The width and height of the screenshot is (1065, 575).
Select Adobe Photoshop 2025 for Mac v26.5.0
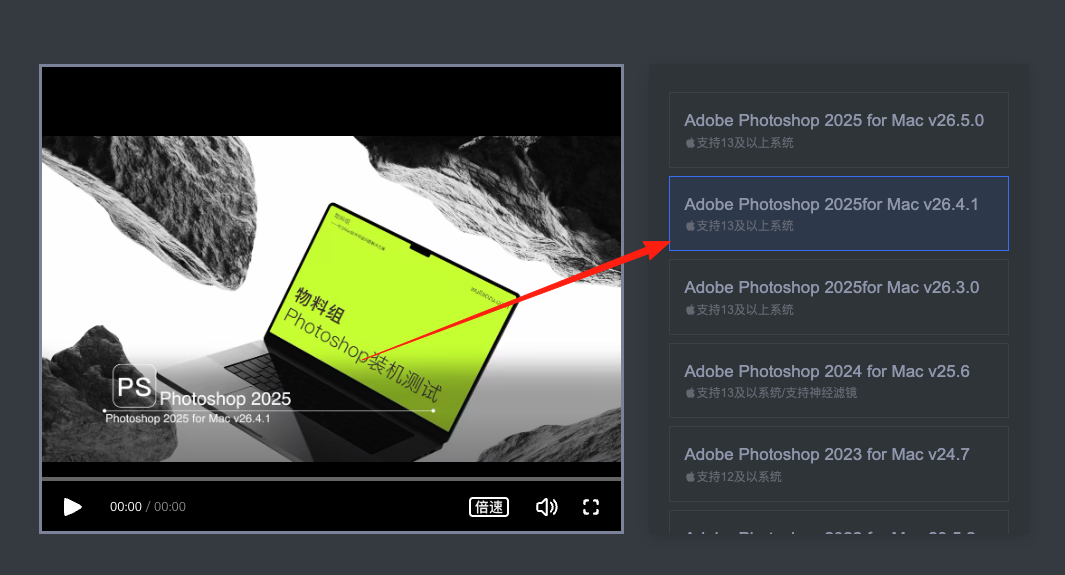click(839, 130)
